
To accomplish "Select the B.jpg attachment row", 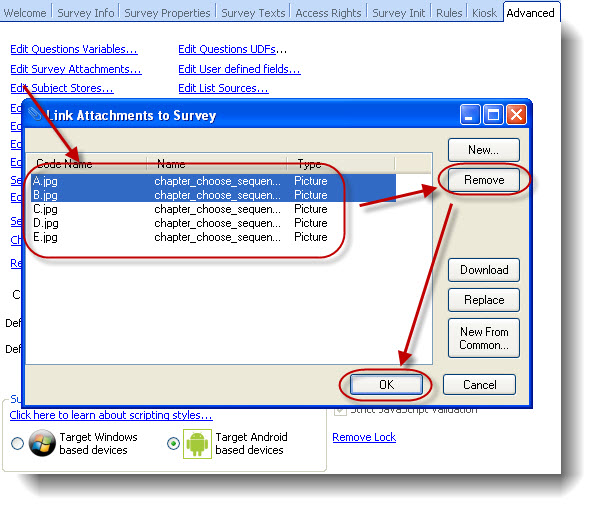I will [x=213, y=195].
